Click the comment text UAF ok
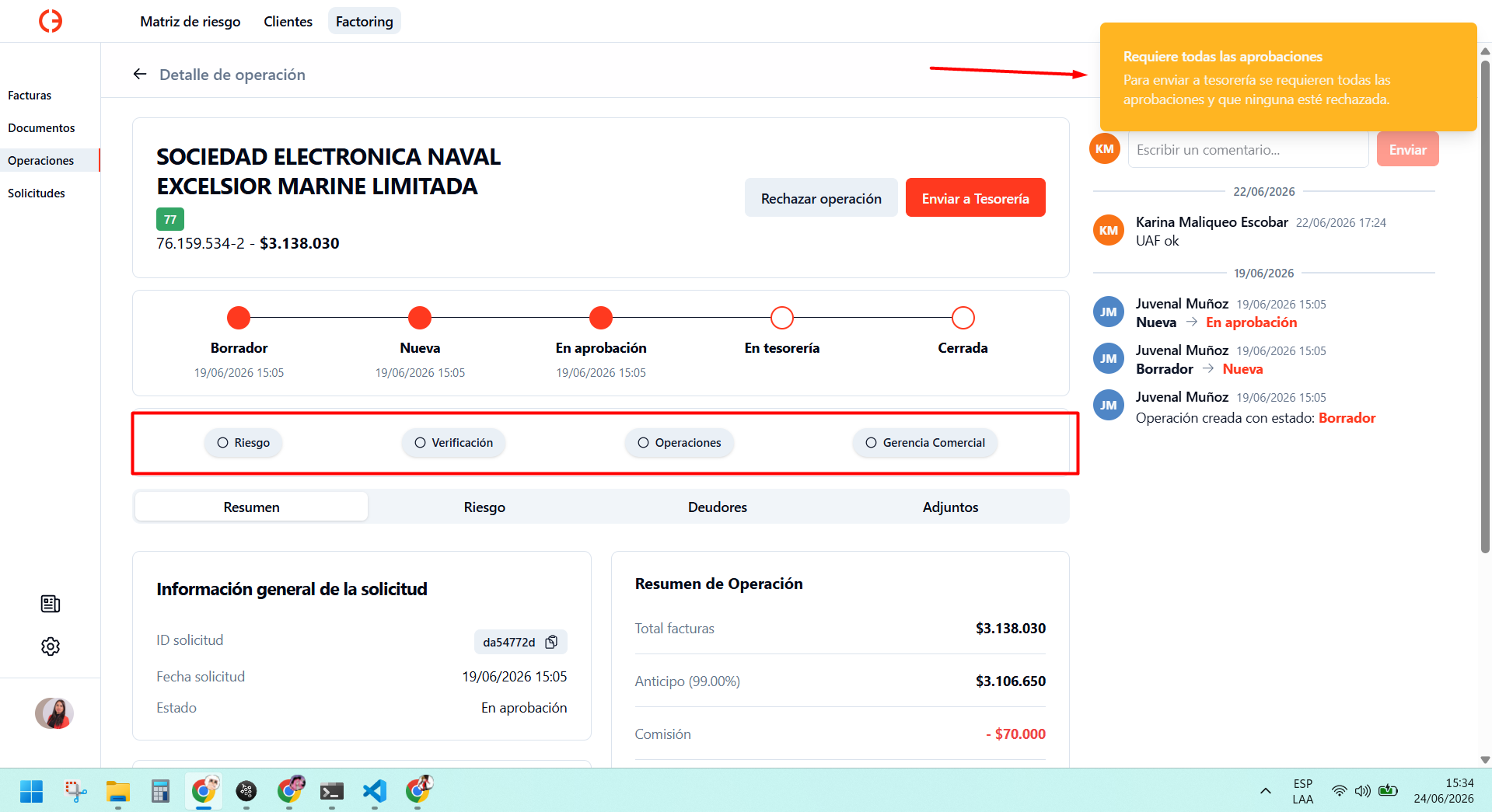1492x812 pixels. 1157,241
